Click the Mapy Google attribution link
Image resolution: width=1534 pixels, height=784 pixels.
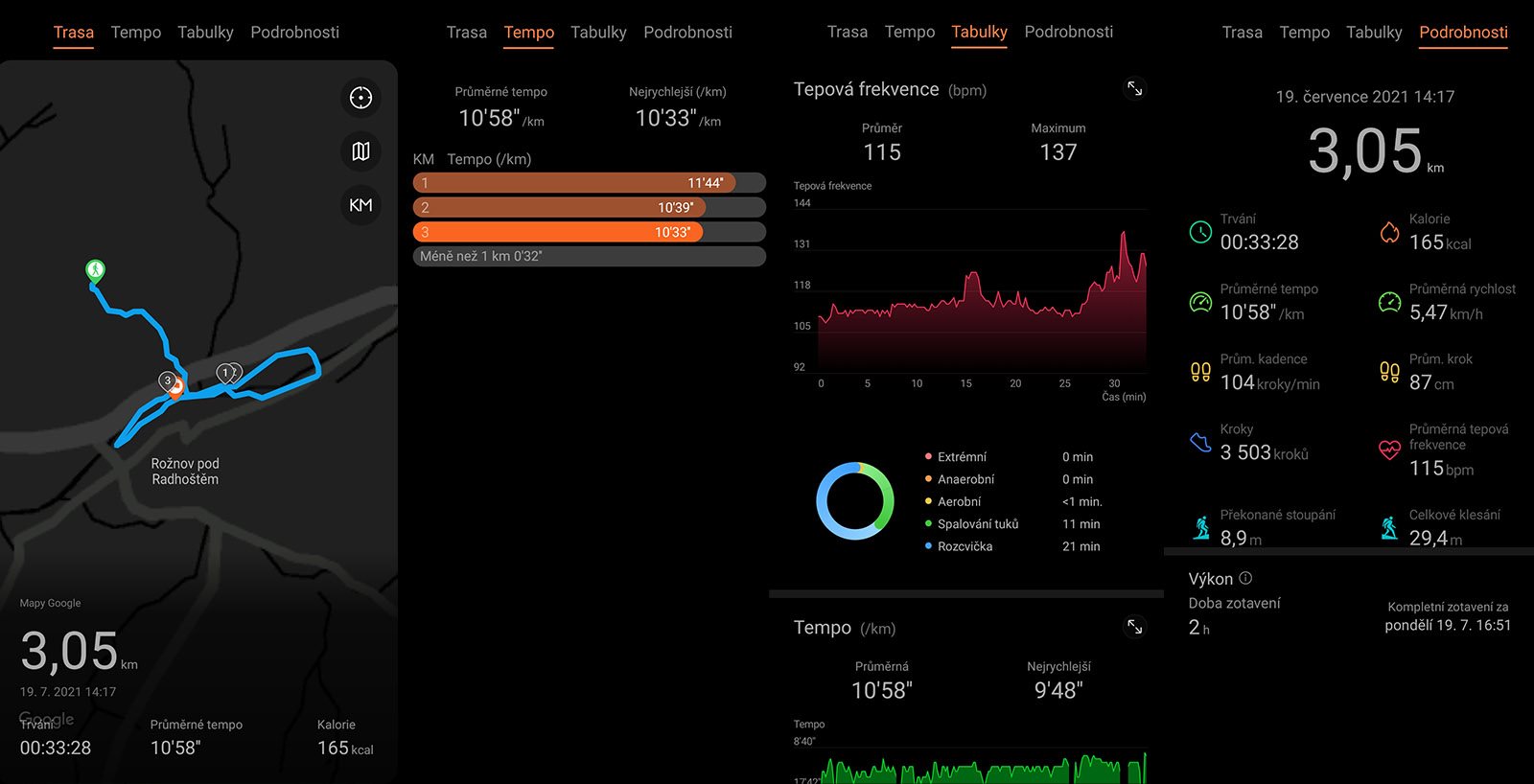pyautogui.click(x=50, y=603)
